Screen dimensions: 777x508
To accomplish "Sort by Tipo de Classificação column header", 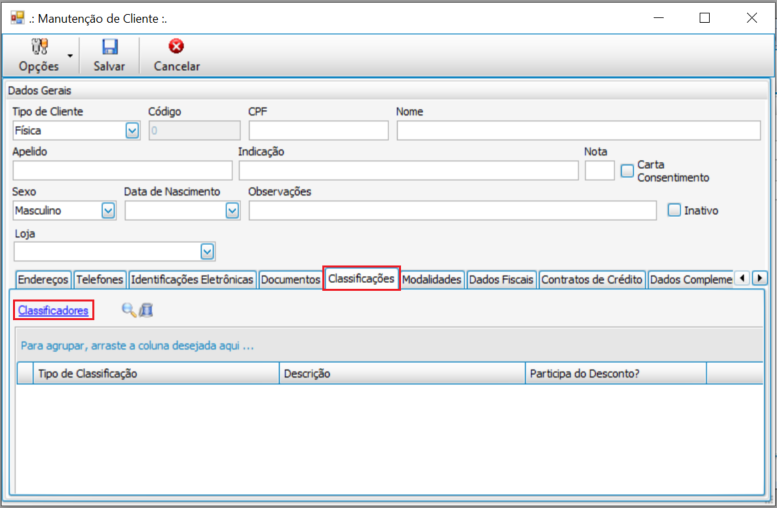I will point(156,374).
